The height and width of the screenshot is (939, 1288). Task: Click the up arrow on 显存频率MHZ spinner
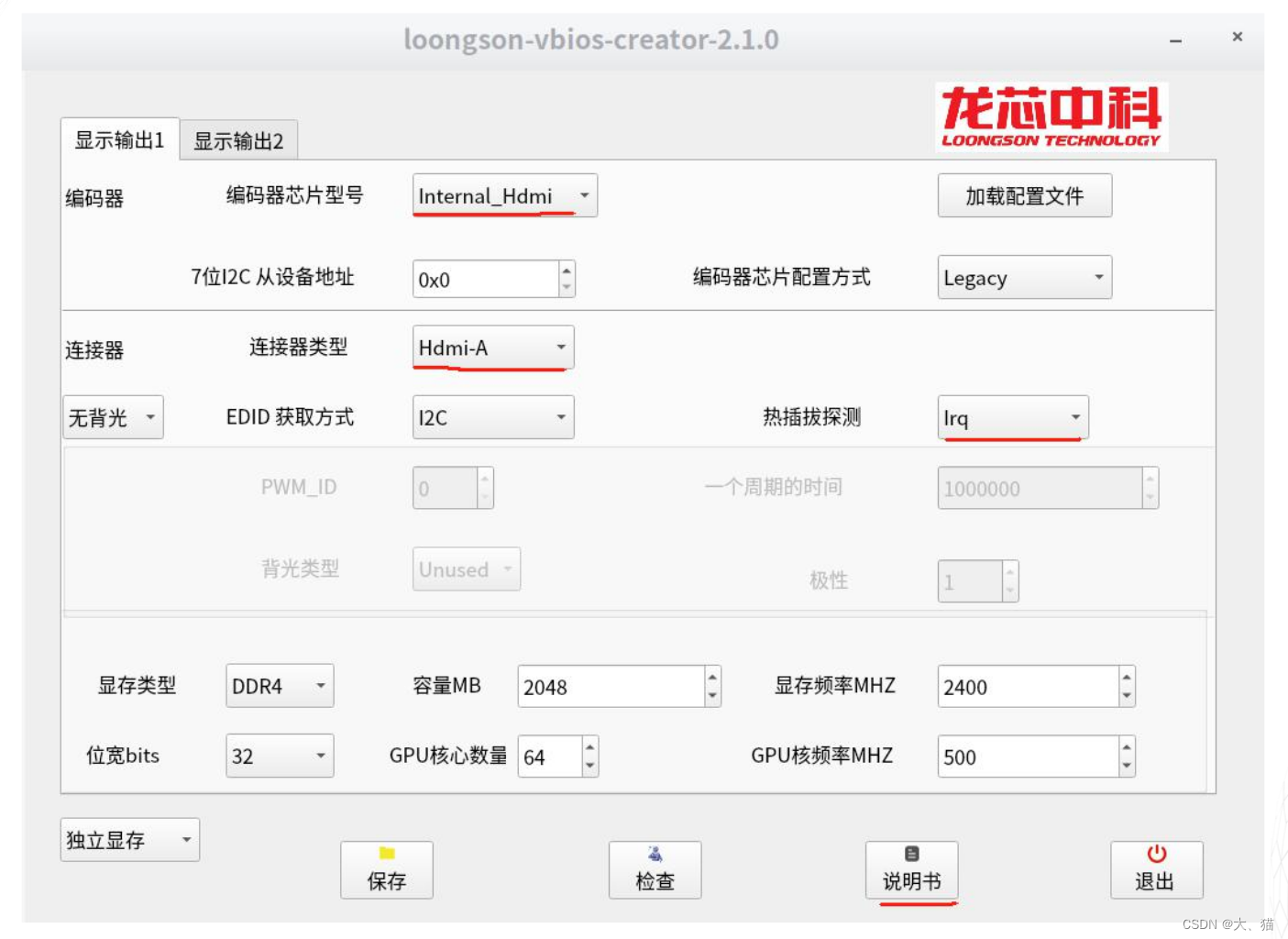1126,678
